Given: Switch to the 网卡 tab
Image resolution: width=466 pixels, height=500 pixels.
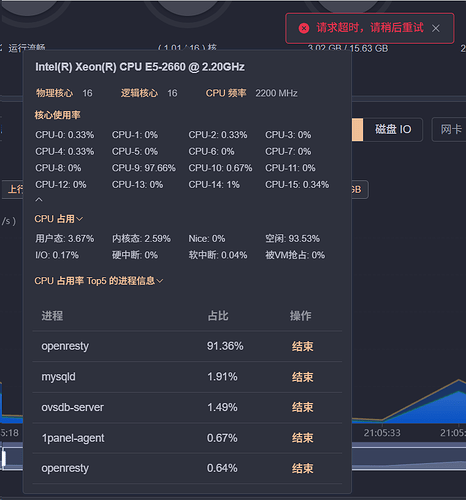Looking at the screenshot, I should coord(450,129).
